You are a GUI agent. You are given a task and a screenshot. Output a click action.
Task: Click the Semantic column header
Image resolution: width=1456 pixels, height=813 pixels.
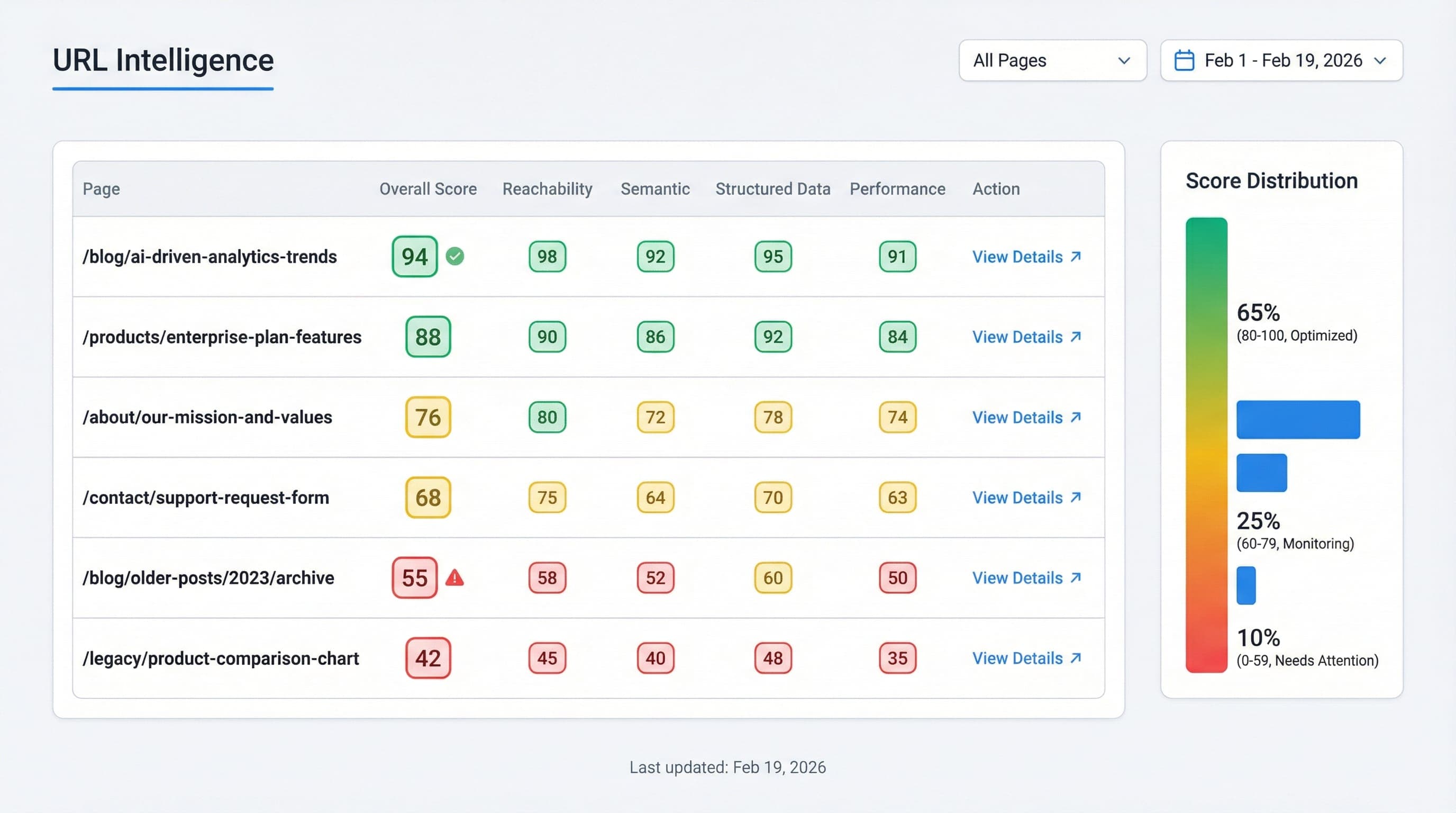[654, 189]
